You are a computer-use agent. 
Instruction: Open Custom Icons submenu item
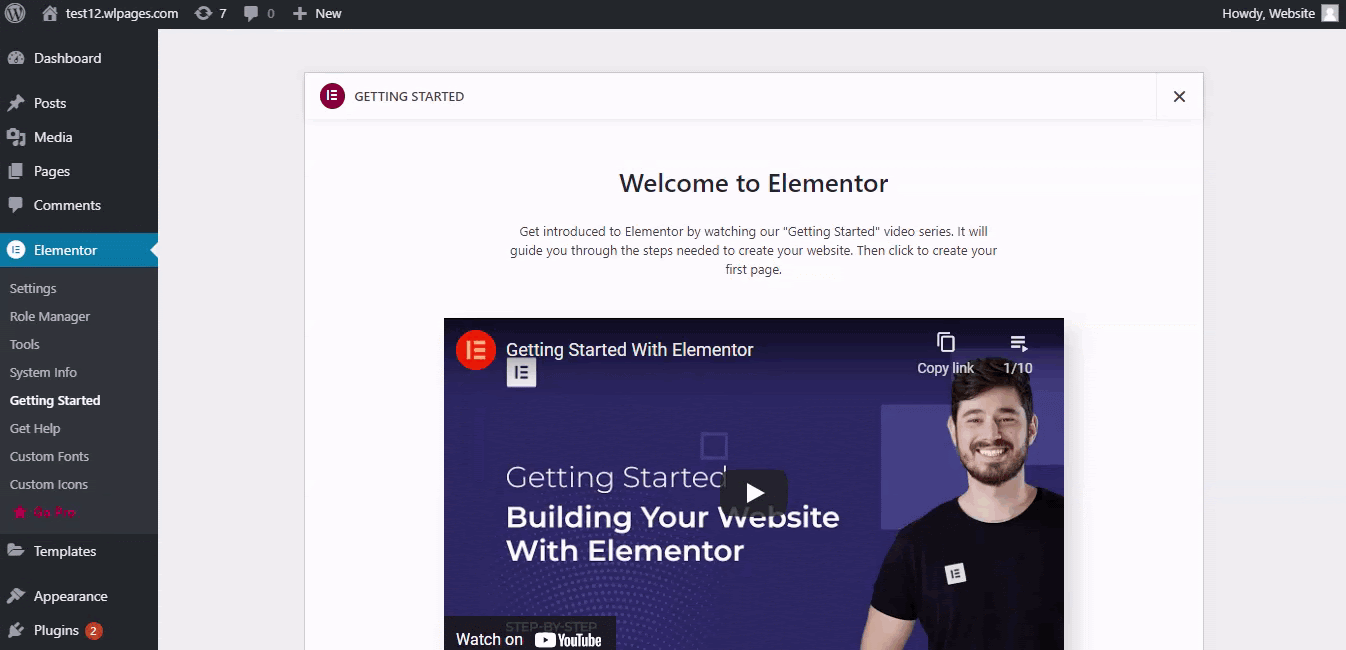pos(49,484)
